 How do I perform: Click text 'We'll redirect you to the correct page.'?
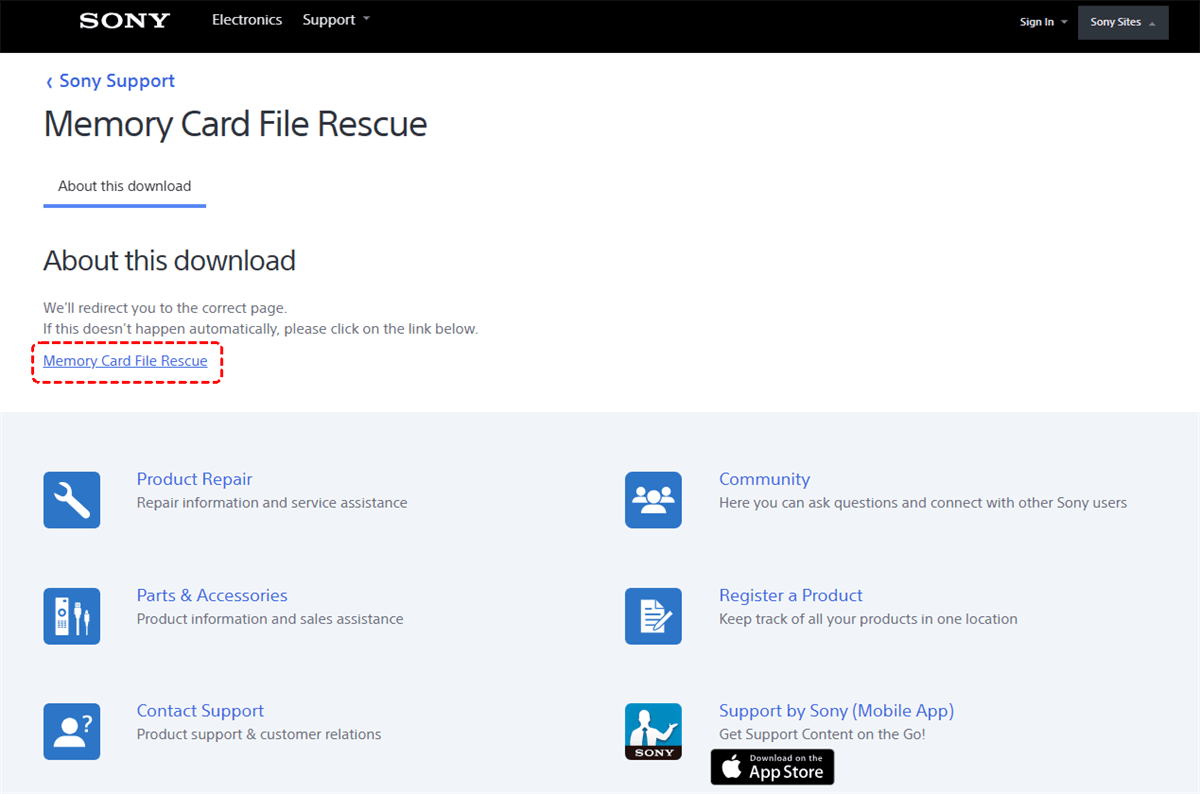[x=165, y=308]
